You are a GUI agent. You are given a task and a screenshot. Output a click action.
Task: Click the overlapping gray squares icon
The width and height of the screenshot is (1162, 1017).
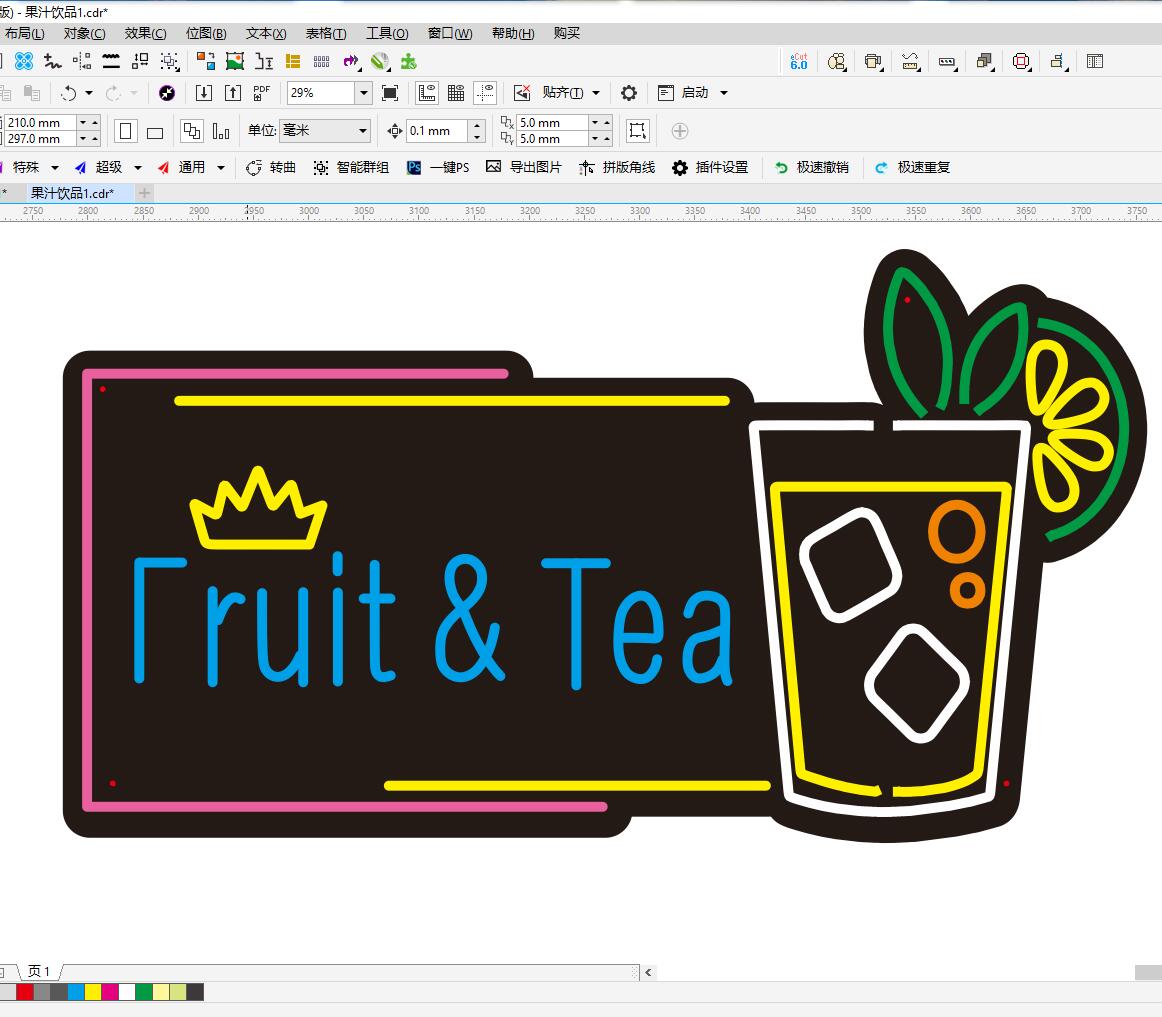click(984, 62)
